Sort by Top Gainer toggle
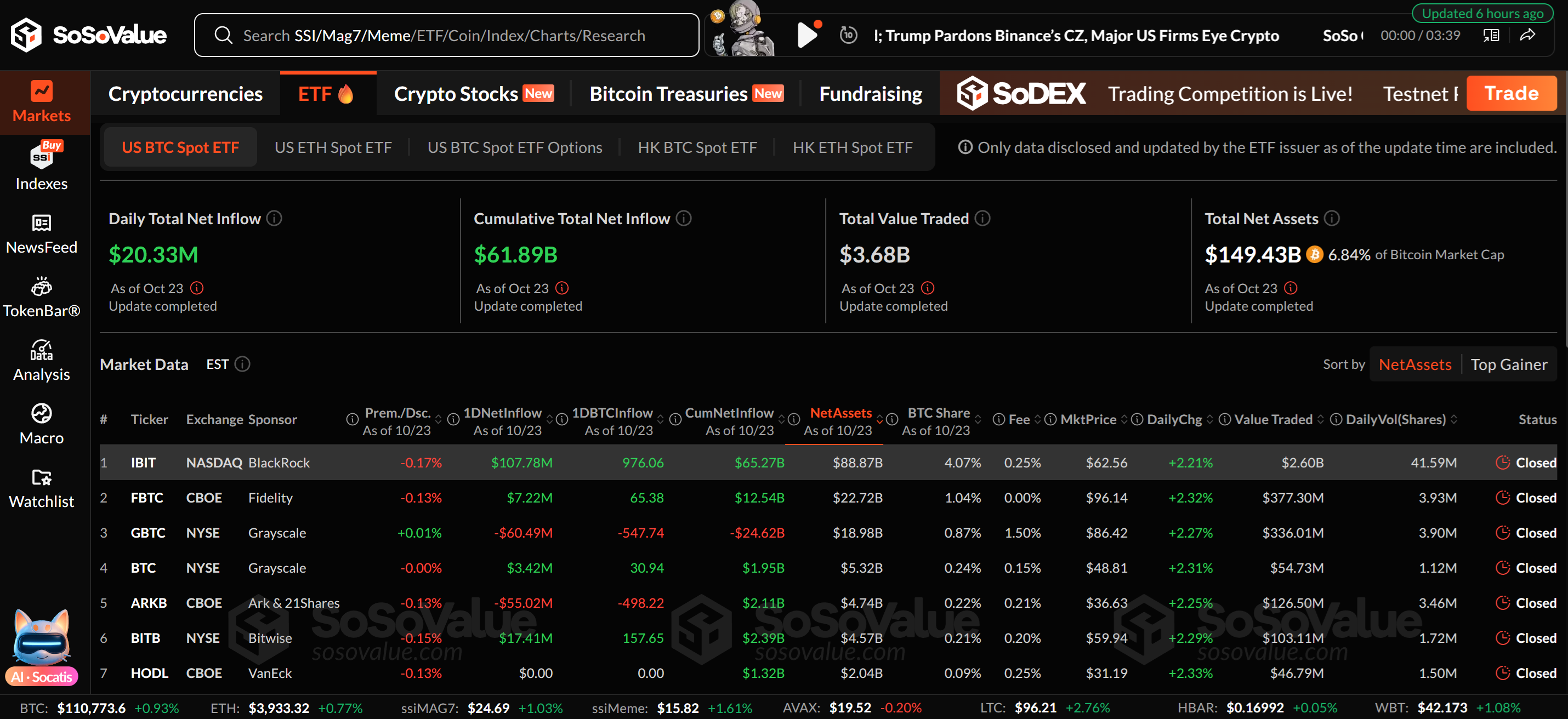 click(x=1508, y=364)
